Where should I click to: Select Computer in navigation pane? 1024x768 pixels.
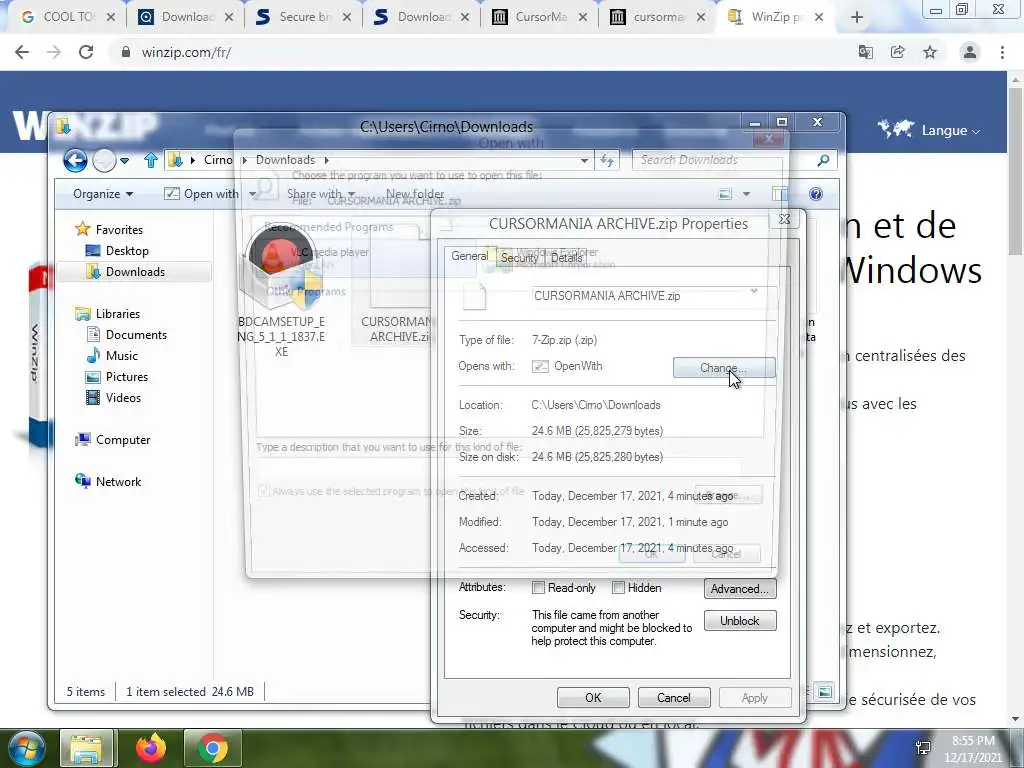click(123, 440)
